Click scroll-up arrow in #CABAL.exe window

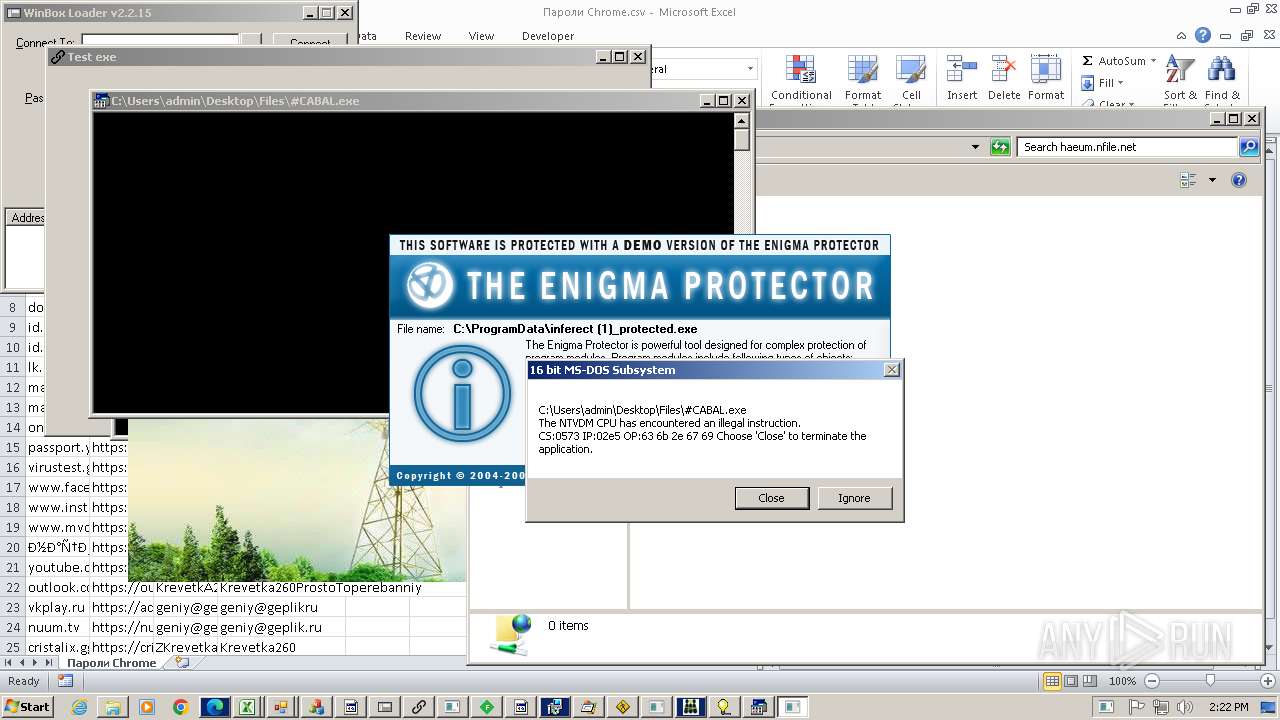pyautogui.click(x=741, y=120)
